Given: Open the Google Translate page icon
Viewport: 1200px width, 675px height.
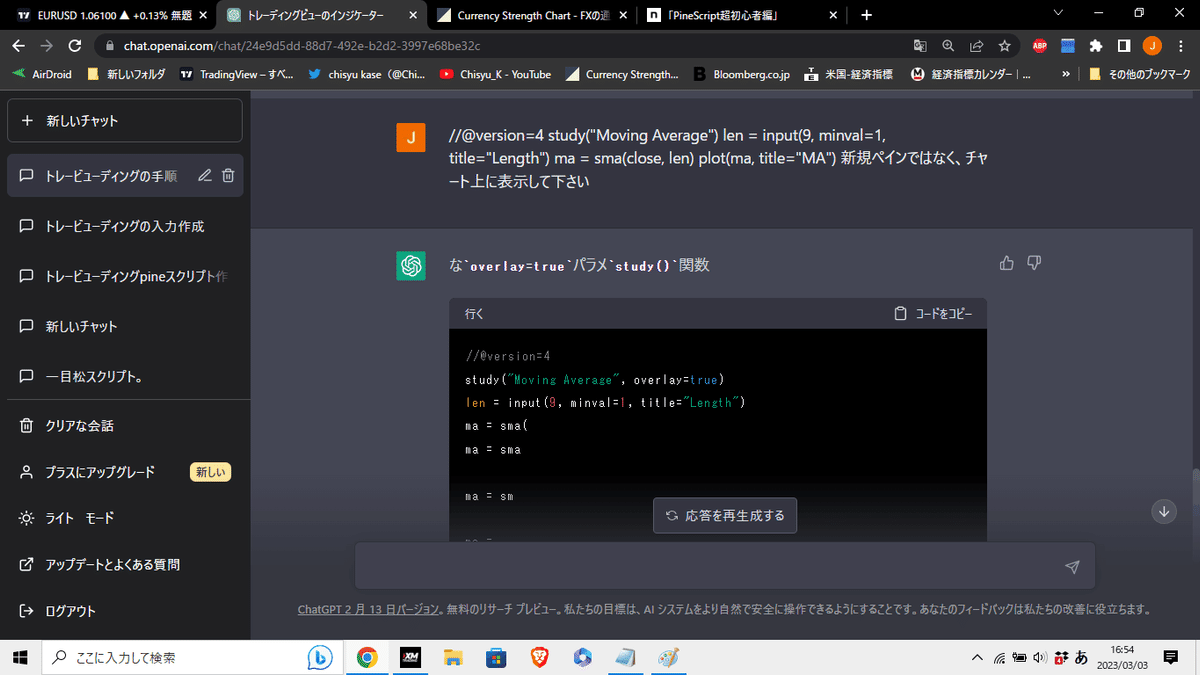Looking at the screenshot, I should point(920,46).
